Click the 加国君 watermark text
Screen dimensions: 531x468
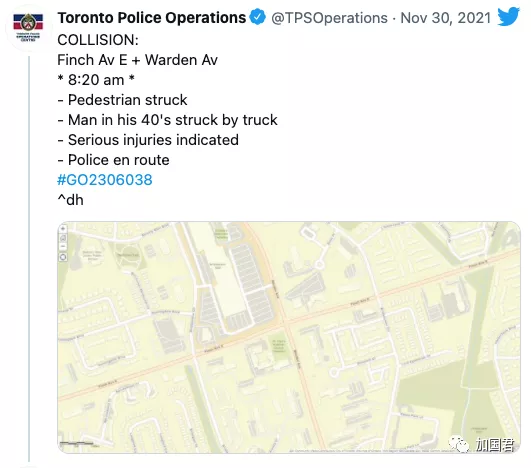click(x=495, y=445)
